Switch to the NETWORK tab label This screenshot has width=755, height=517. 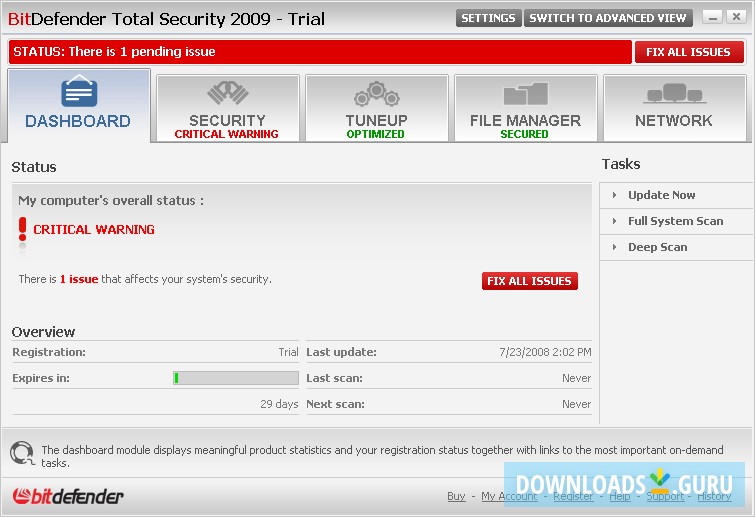[674, 120]
